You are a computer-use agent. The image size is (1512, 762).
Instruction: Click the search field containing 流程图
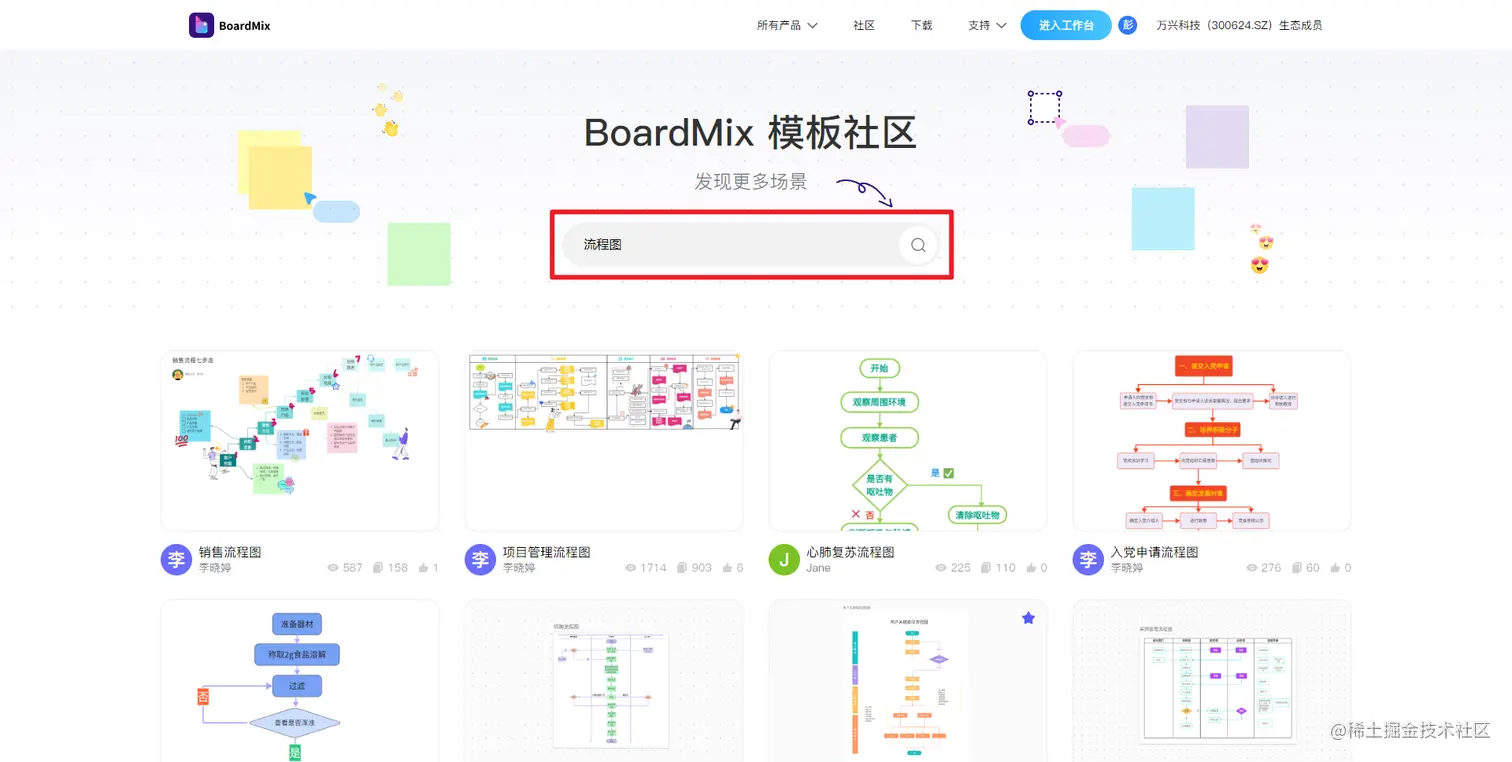pos(751,244)
